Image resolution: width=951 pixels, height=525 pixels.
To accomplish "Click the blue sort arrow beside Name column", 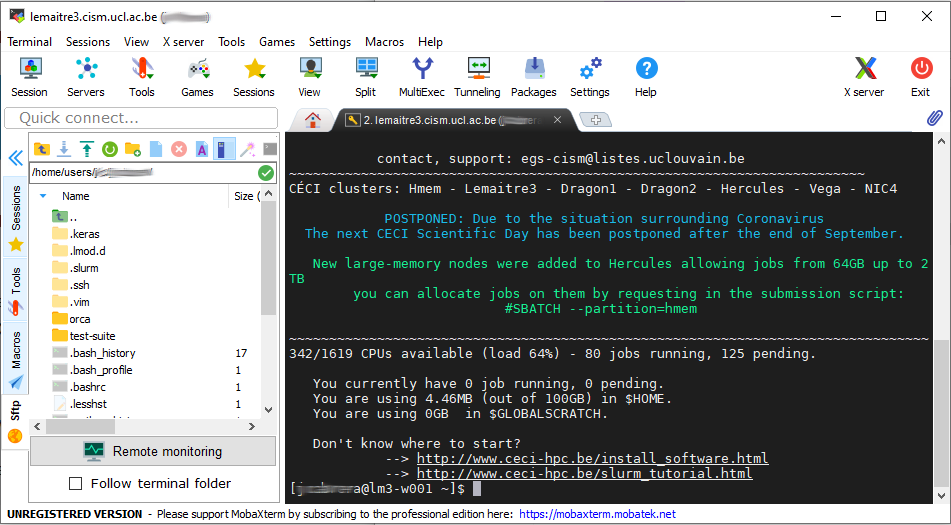I will 43,196.
